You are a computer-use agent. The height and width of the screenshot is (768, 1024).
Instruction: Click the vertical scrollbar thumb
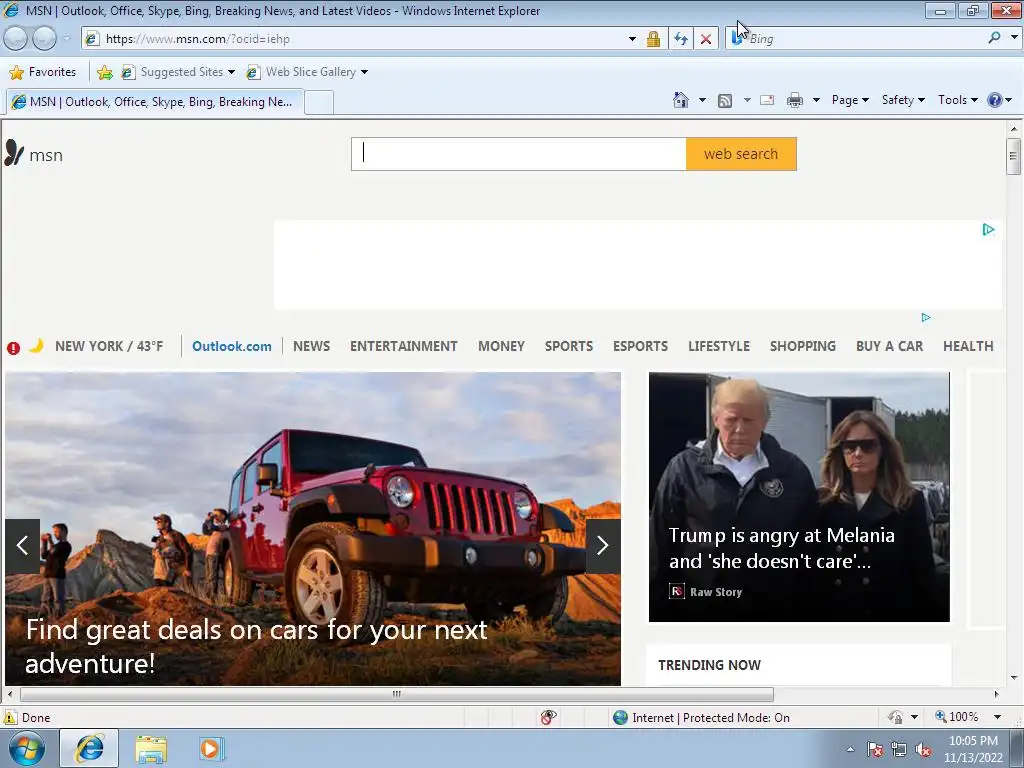point(1013,156)
